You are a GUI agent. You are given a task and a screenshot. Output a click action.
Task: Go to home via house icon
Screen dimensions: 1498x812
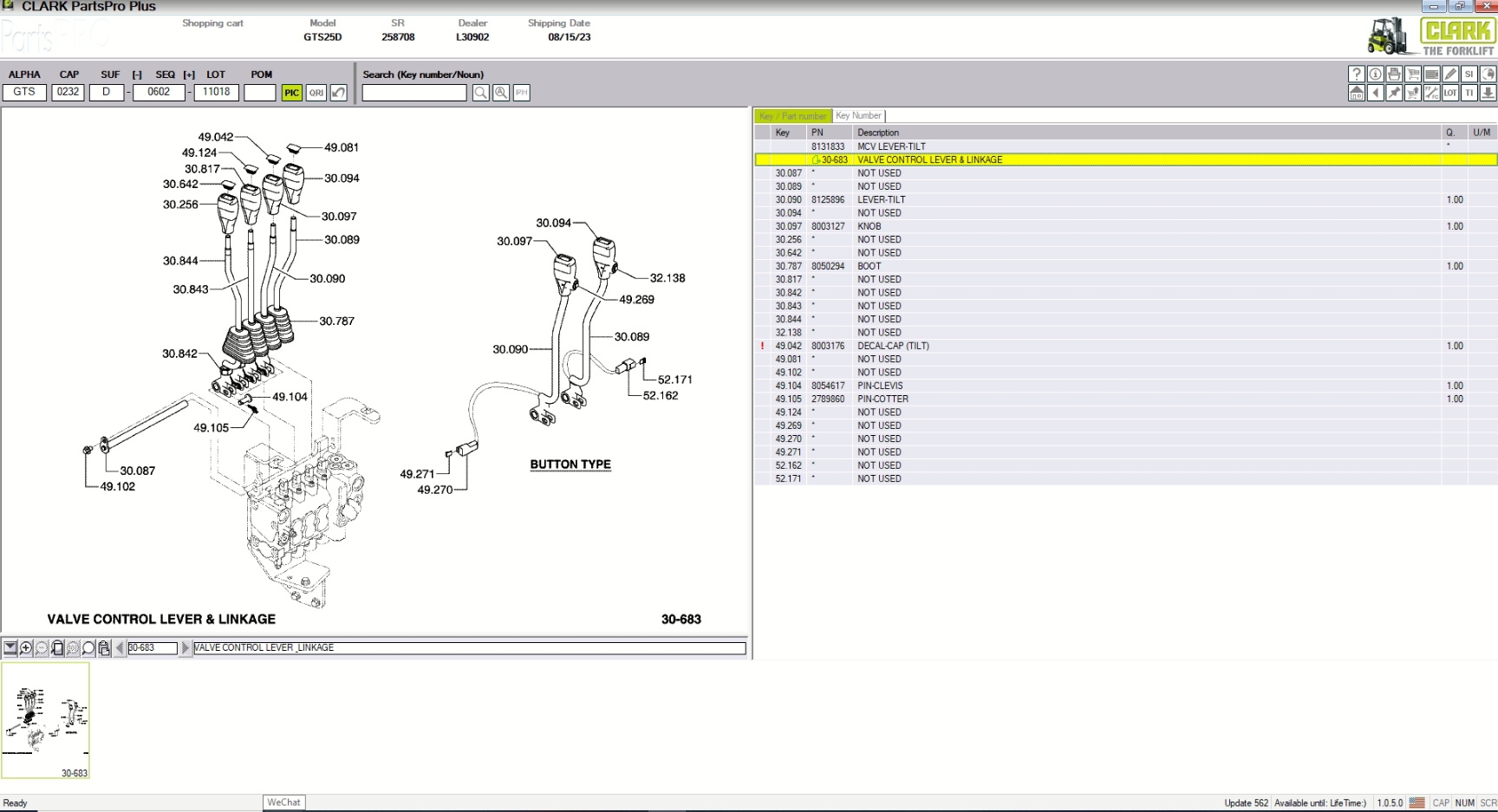(1357, 93)
